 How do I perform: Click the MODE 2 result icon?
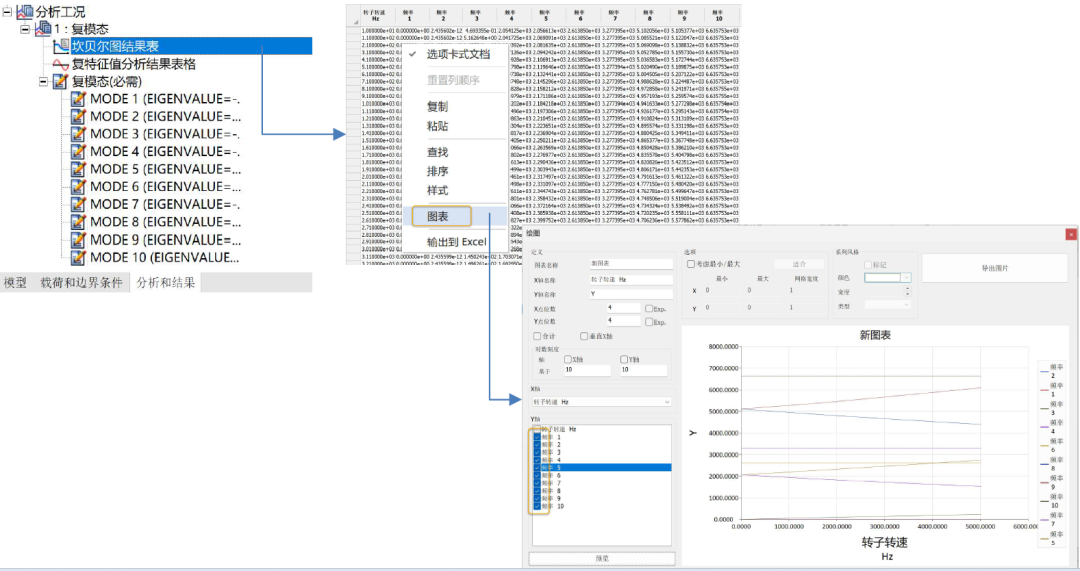(x=79, y=116)
